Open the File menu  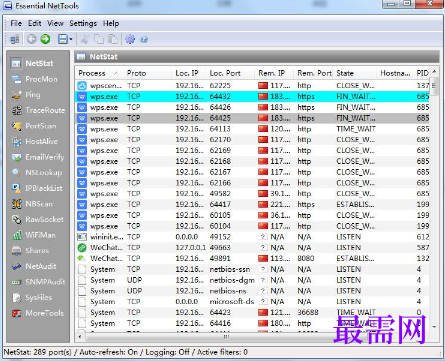point(16,23)
